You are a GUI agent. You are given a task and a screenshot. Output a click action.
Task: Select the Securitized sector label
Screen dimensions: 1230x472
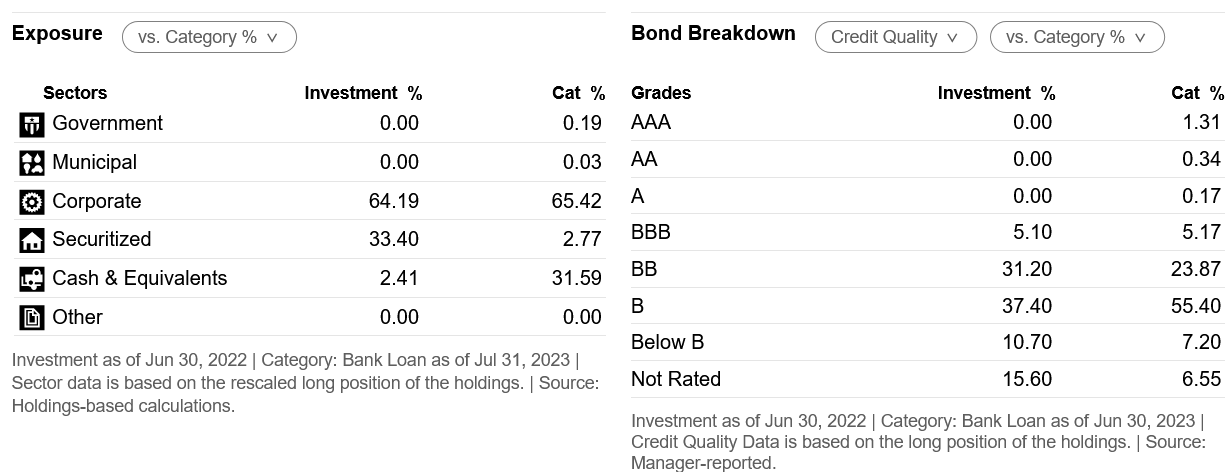tap(102, 240)
